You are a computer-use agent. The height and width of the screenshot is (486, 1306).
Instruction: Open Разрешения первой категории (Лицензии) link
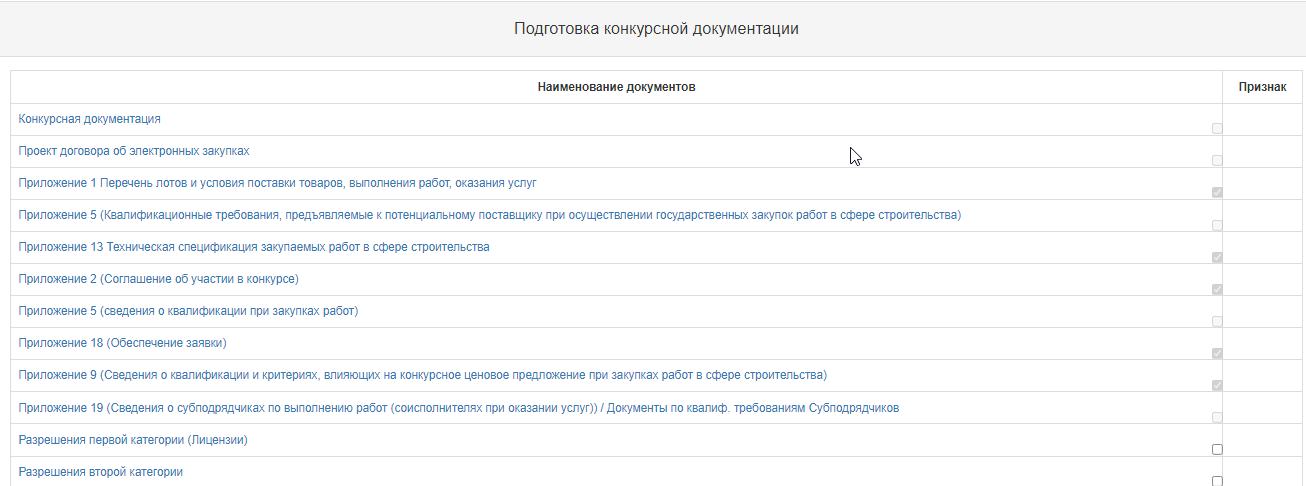[133, 440]
